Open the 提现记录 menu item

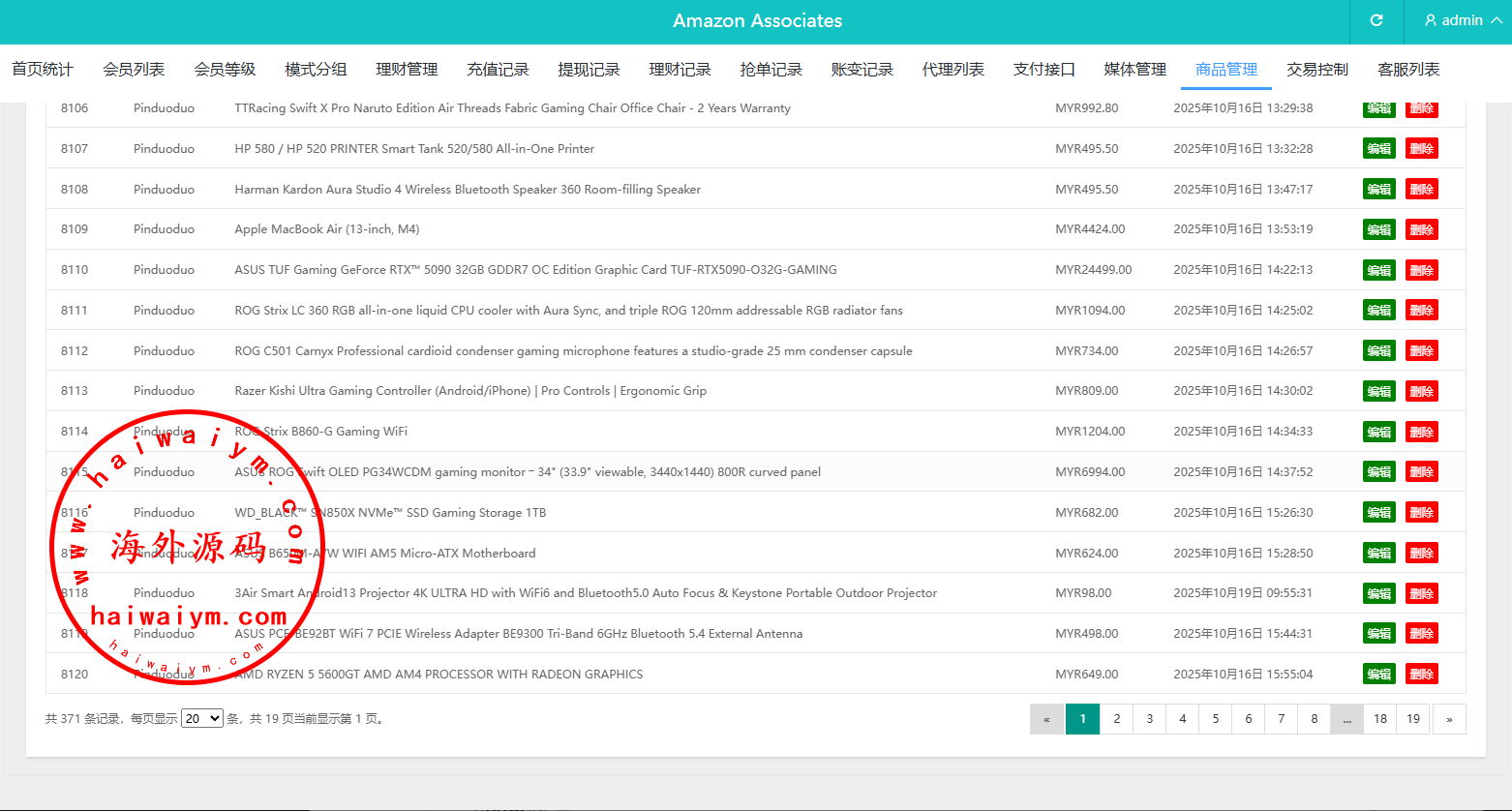click(x=589, y=70)
